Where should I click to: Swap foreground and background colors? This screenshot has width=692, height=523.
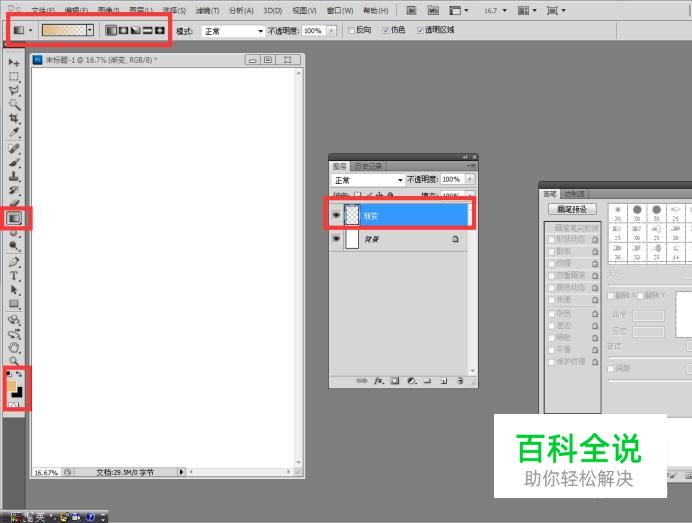tap(19, 374)
